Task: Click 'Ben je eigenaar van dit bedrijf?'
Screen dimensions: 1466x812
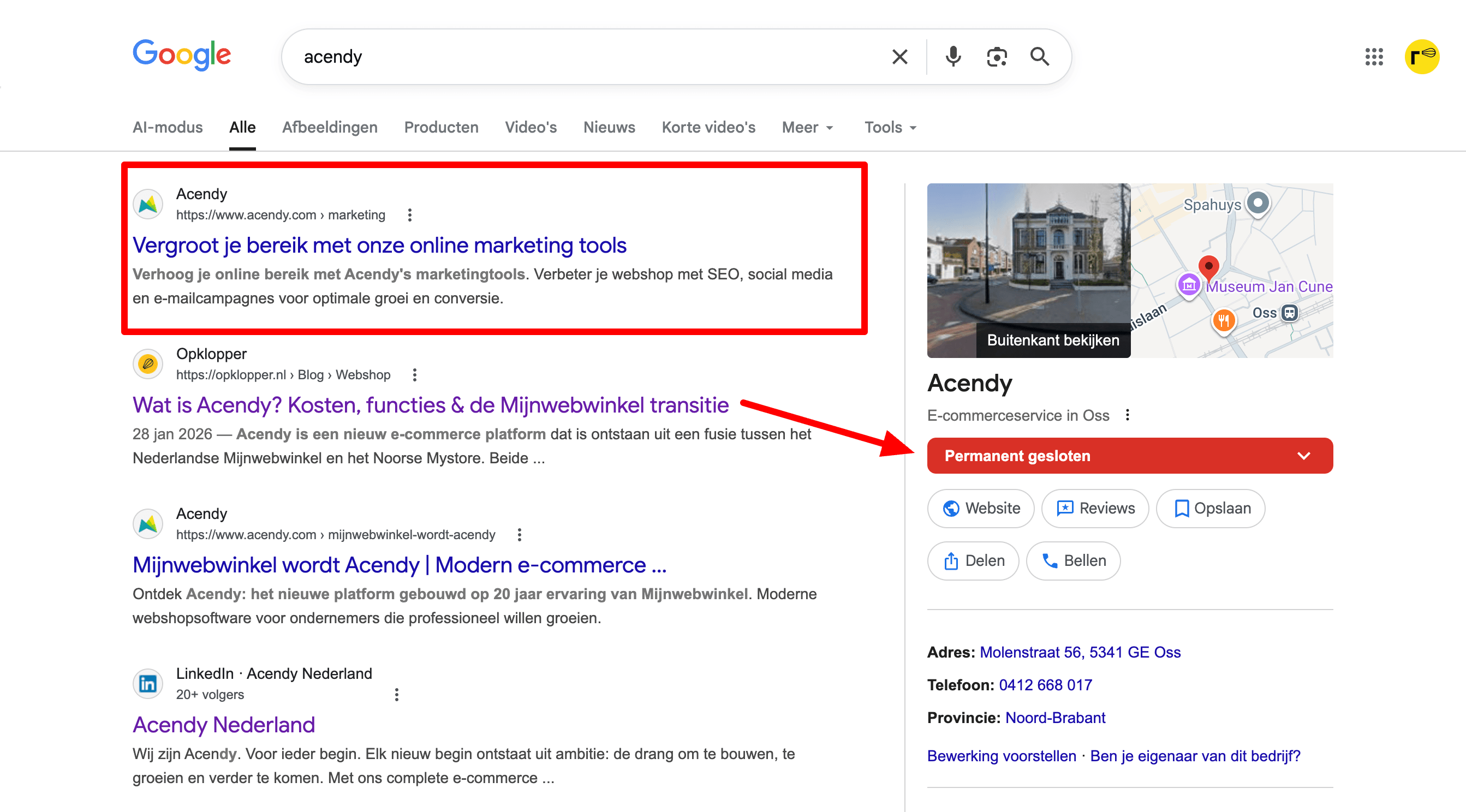Action: (1195, 756)
